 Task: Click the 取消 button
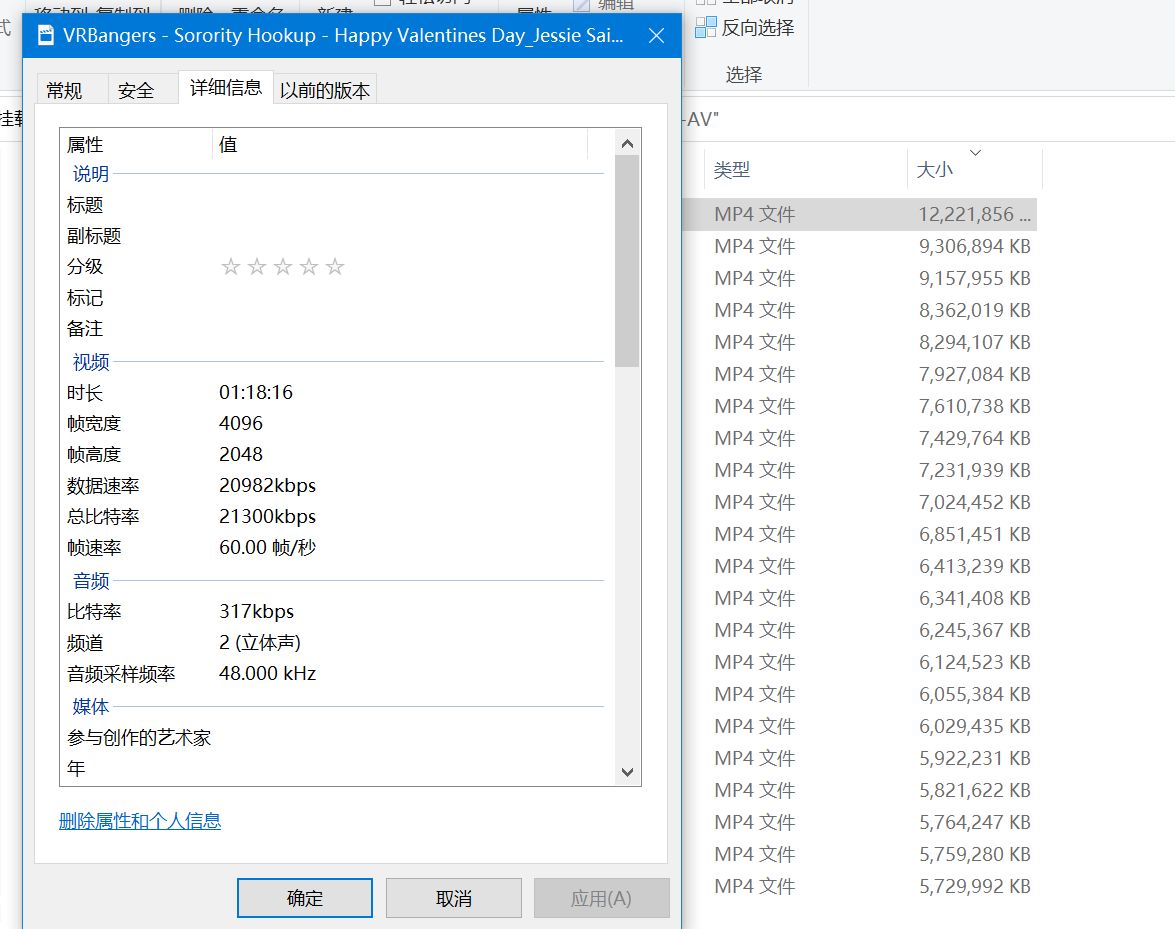click(x=453, y=898)
